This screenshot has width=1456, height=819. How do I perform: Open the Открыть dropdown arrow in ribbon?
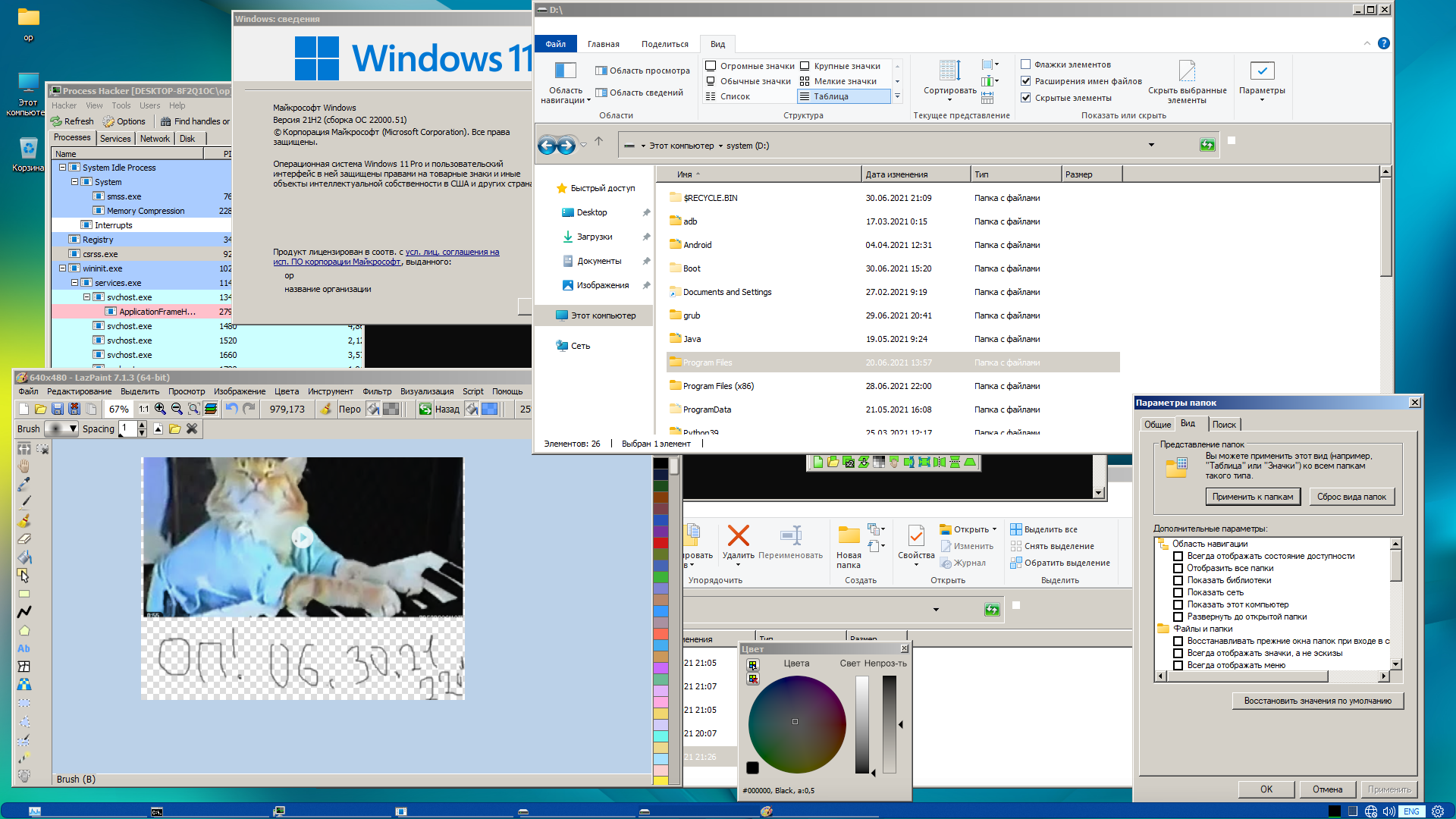pos(994,529)
